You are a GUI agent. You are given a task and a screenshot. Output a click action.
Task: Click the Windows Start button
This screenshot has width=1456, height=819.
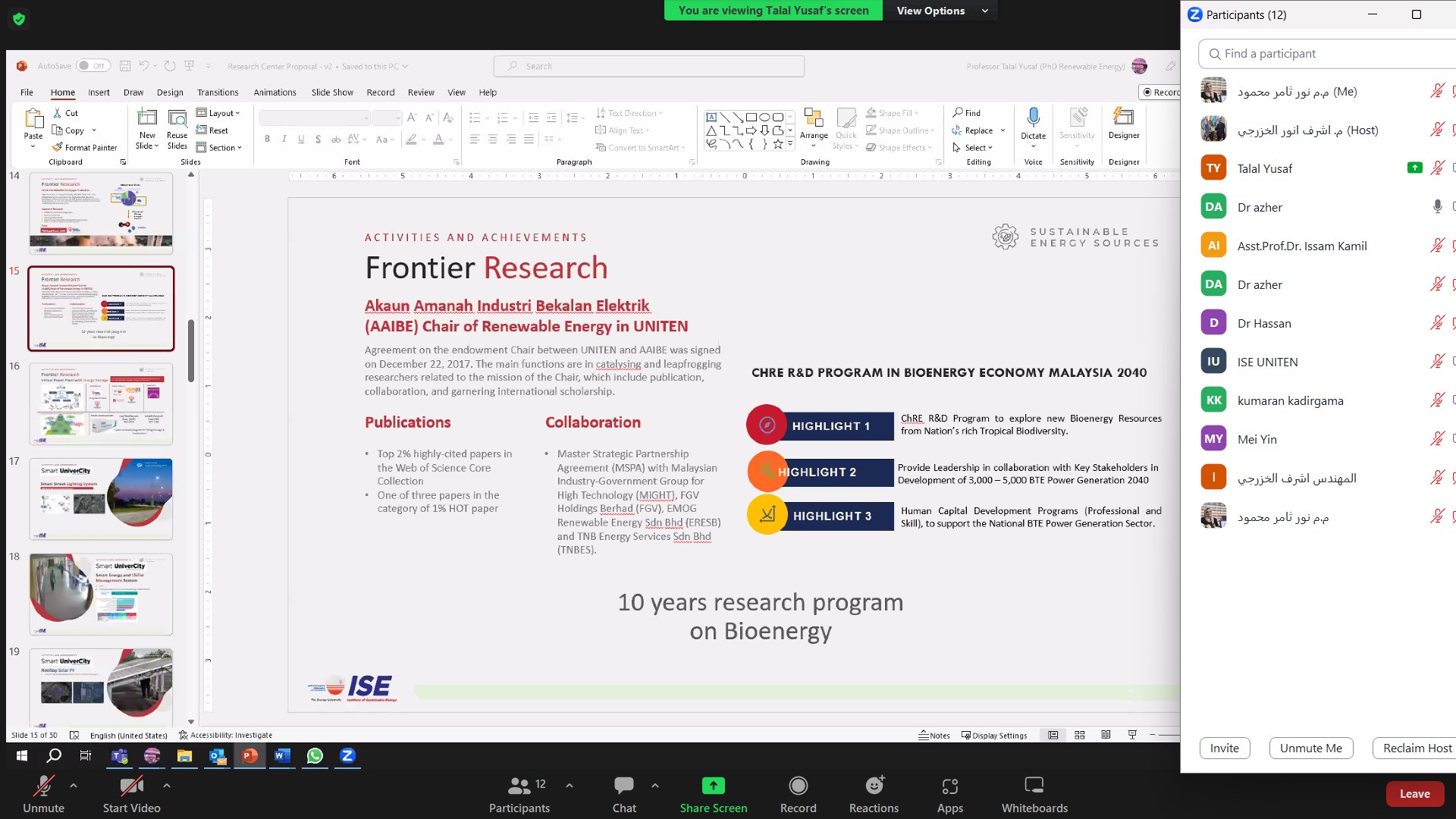(x=22, y=756)
